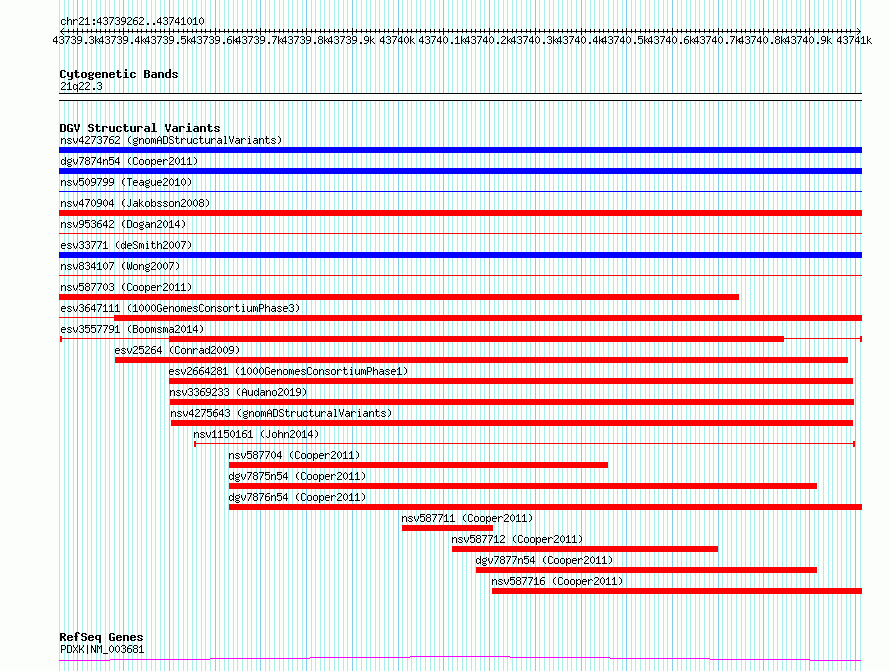Click esv3647111 (1000GenomesConsortiumPhase3) label
The image size is (890, 671).
[180, 308]
